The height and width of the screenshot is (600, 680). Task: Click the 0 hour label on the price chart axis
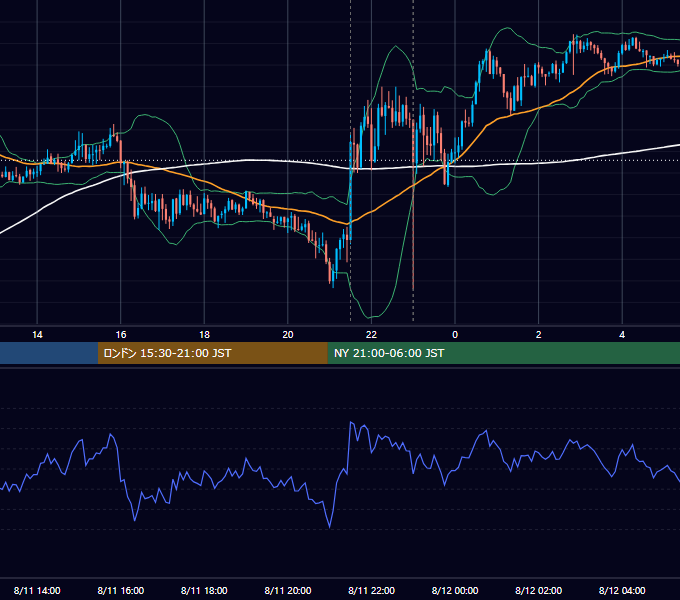[455, 335]
